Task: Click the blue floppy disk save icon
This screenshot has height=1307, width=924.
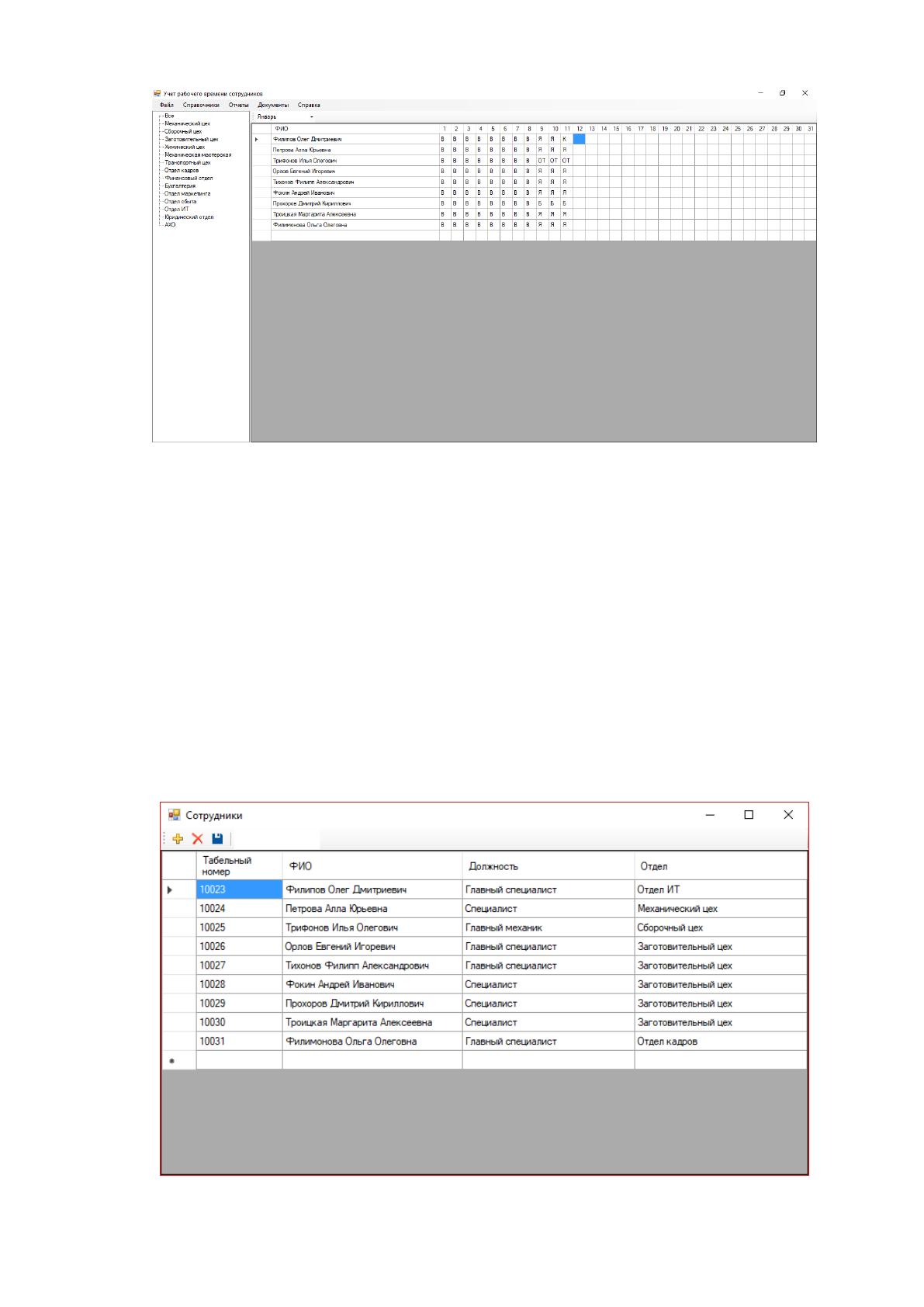Action: (x=217, y=838)
